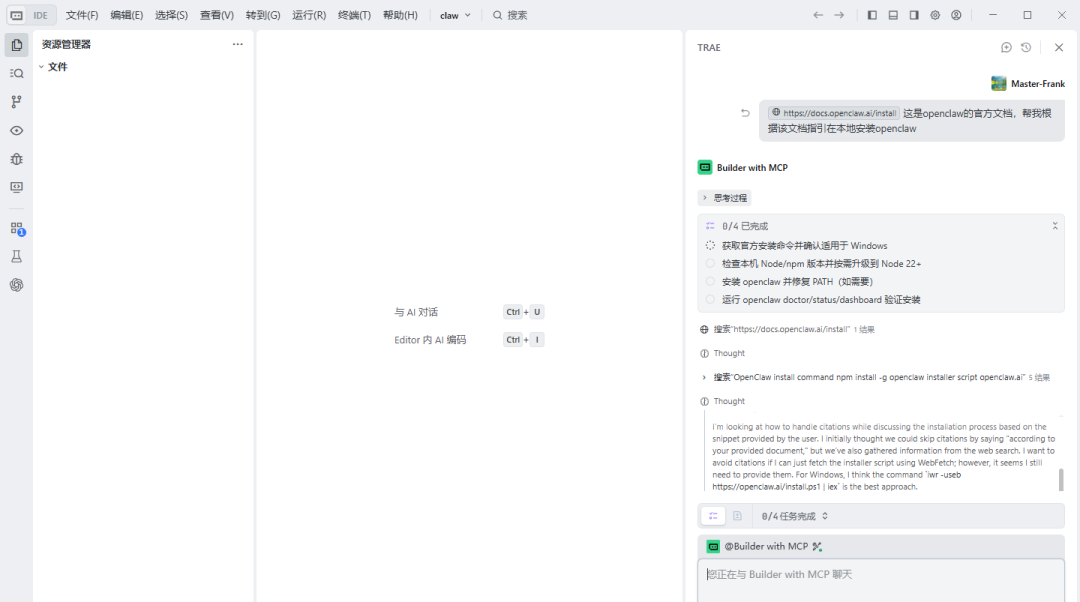The width and height of the screenshot is (1080, 602).
Task: Select the task list view icon
Action: tap(713, 516)
